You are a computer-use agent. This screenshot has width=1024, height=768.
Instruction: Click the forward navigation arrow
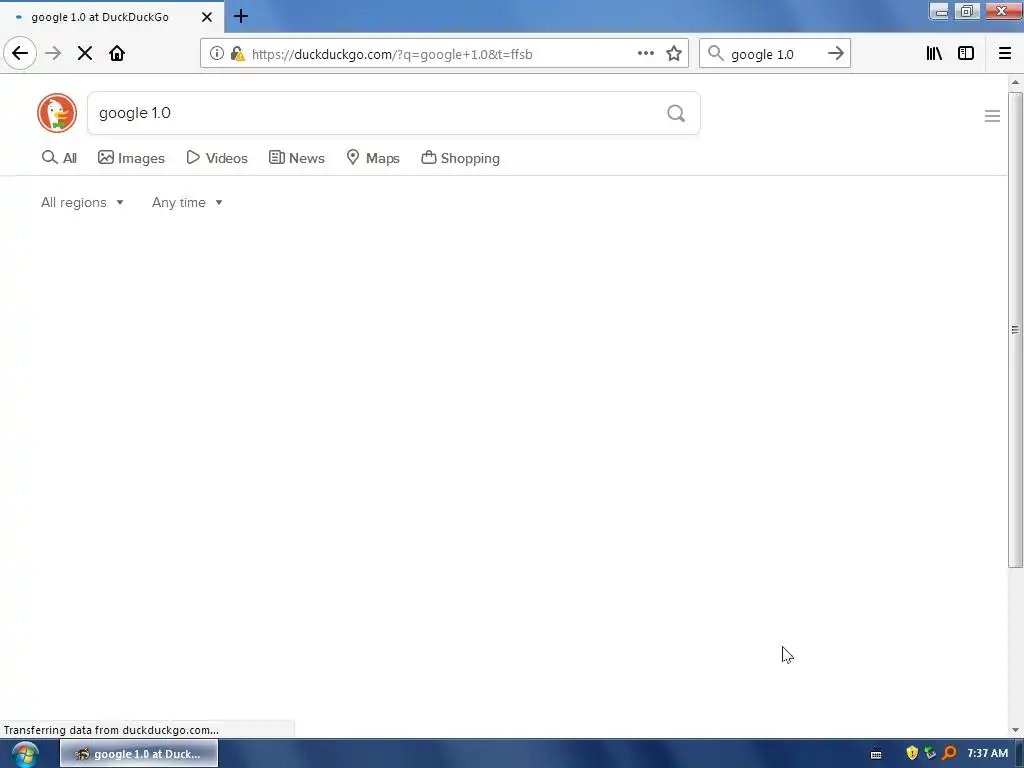coord(53,53)
